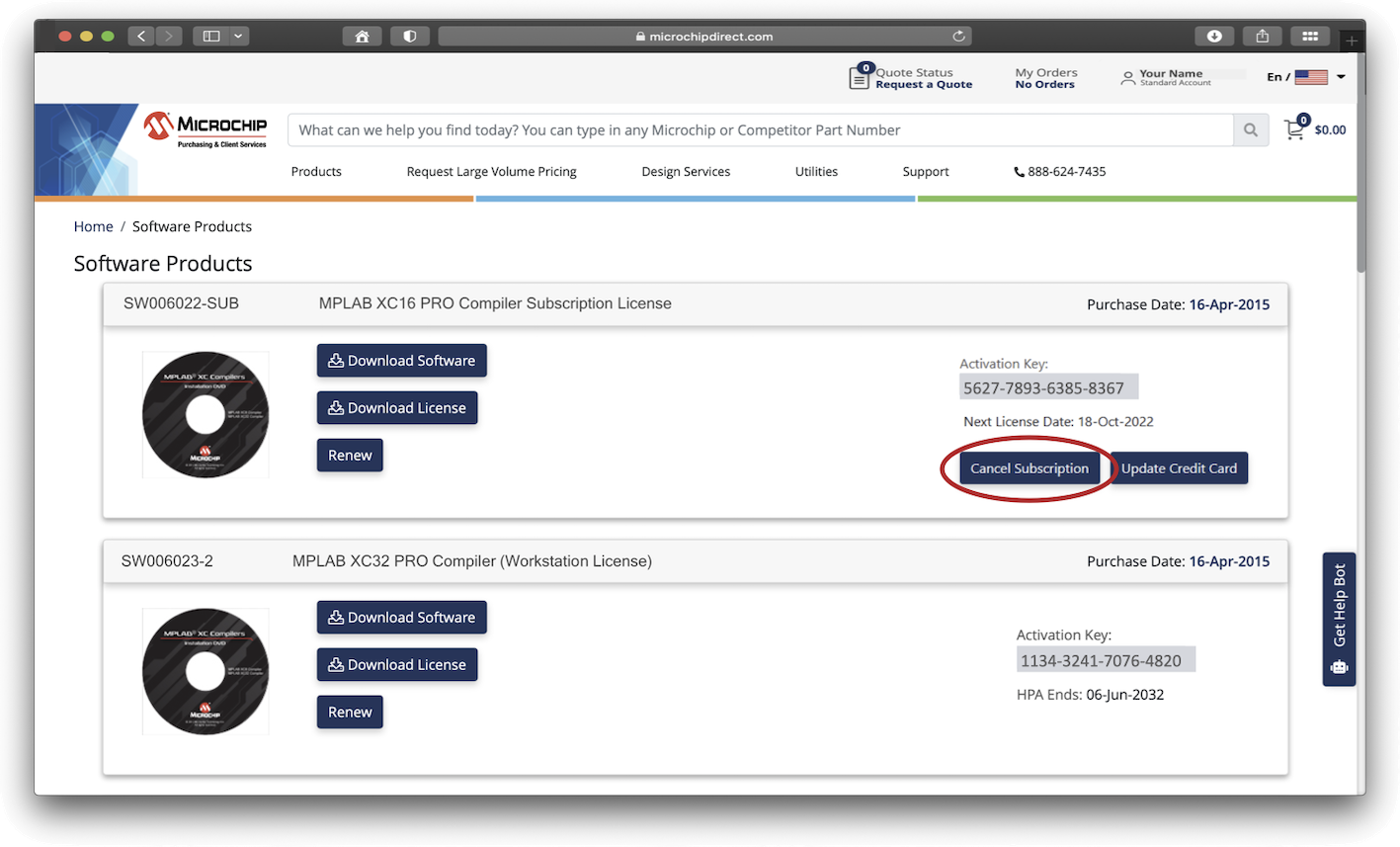Click the microchipdirect.com address bar
Screen dimensions: 1400x847
[704, 37]
